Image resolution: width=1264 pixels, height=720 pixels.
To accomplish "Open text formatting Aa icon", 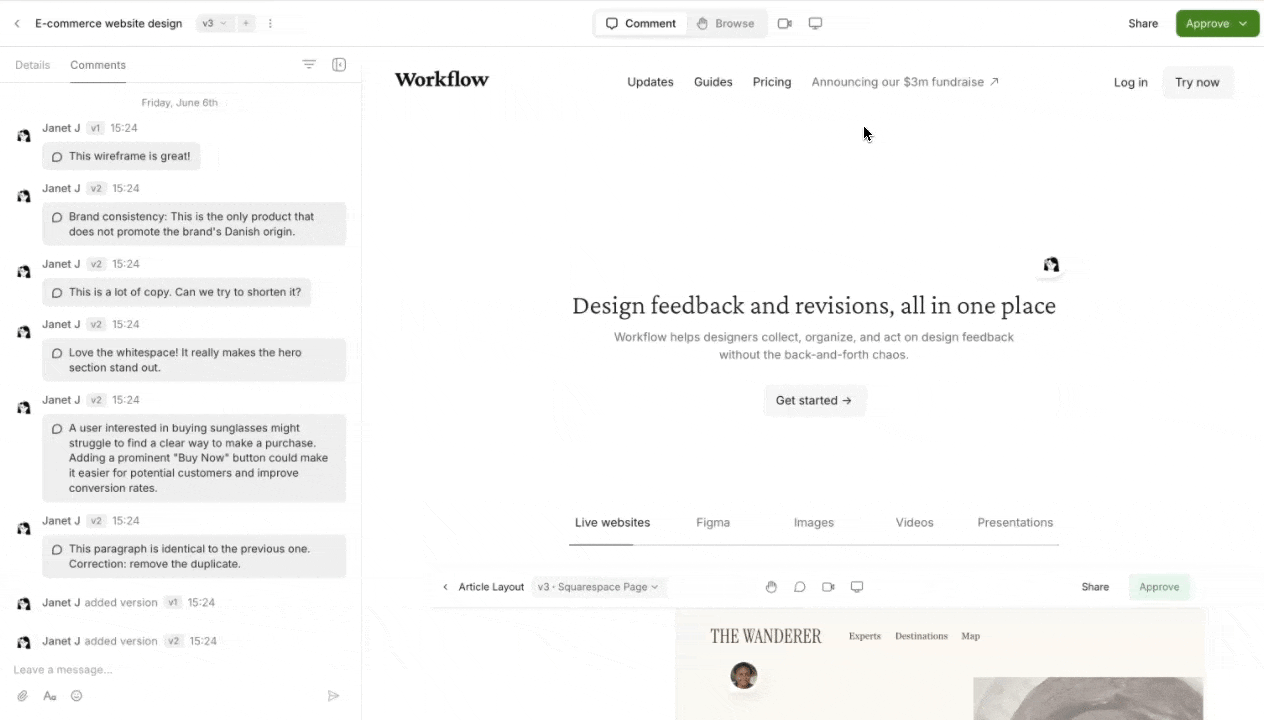I will pos(50,696).
